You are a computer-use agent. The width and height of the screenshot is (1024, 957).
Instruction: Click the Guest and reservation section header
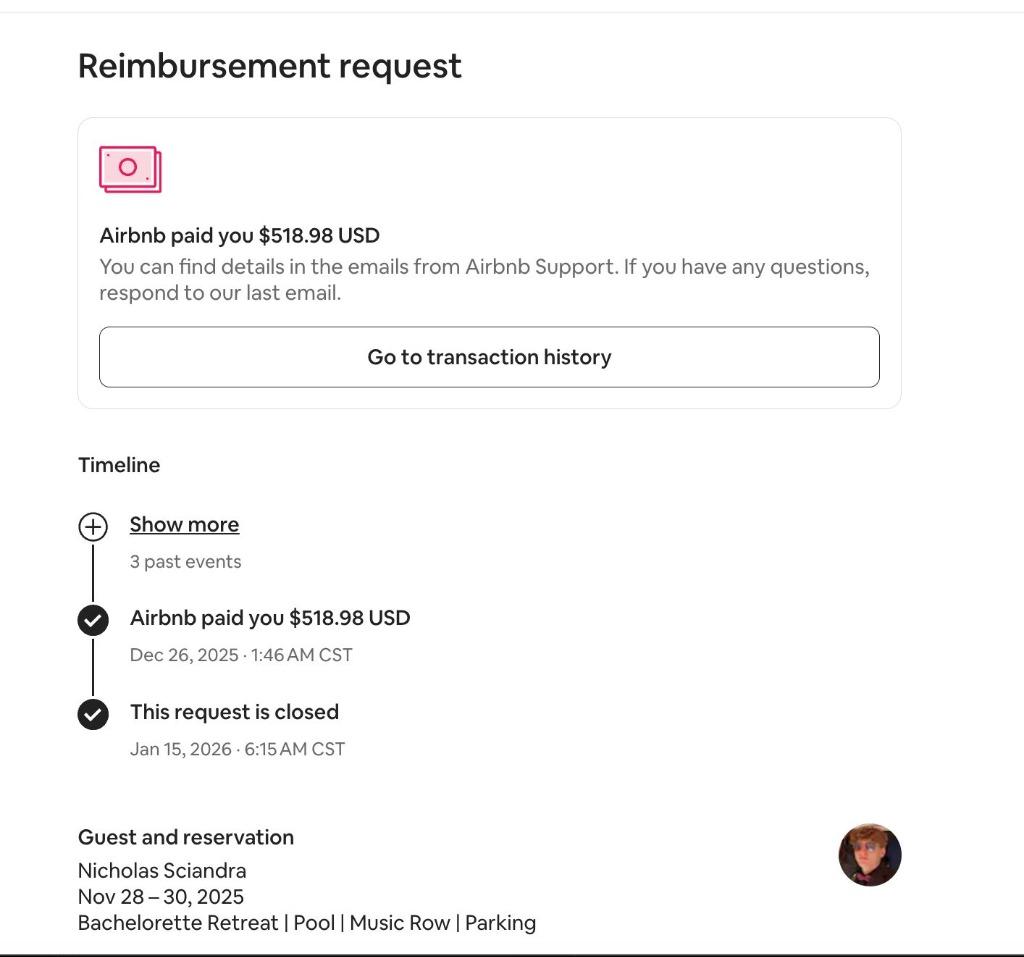[185, 837]
